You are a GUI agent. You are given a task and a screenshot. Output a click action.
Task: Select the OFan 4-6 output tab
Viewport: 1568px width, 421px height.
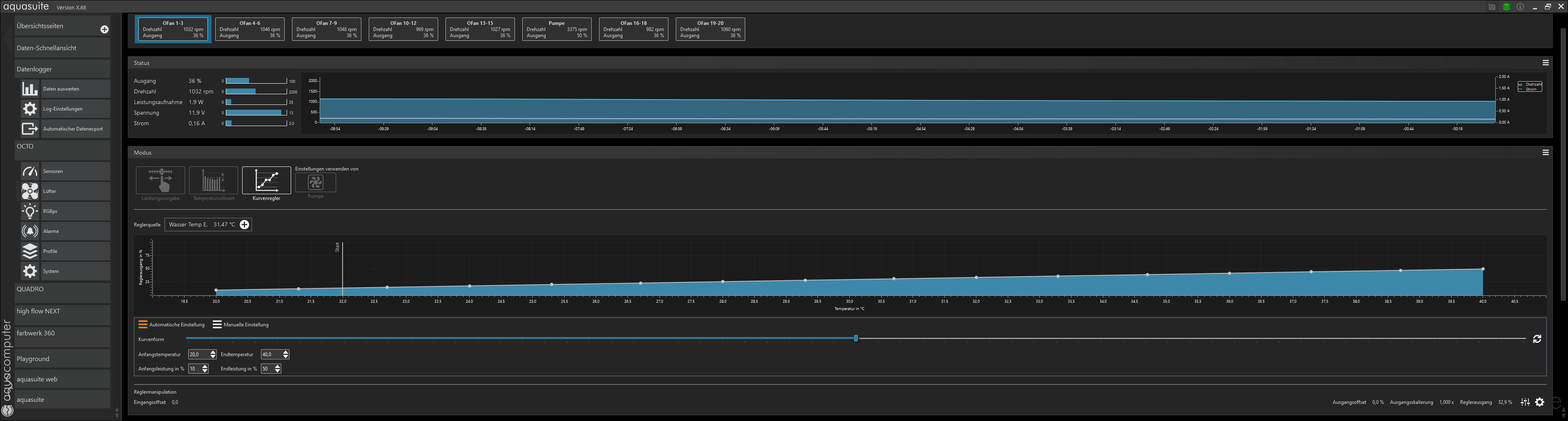tap(249, 29)
